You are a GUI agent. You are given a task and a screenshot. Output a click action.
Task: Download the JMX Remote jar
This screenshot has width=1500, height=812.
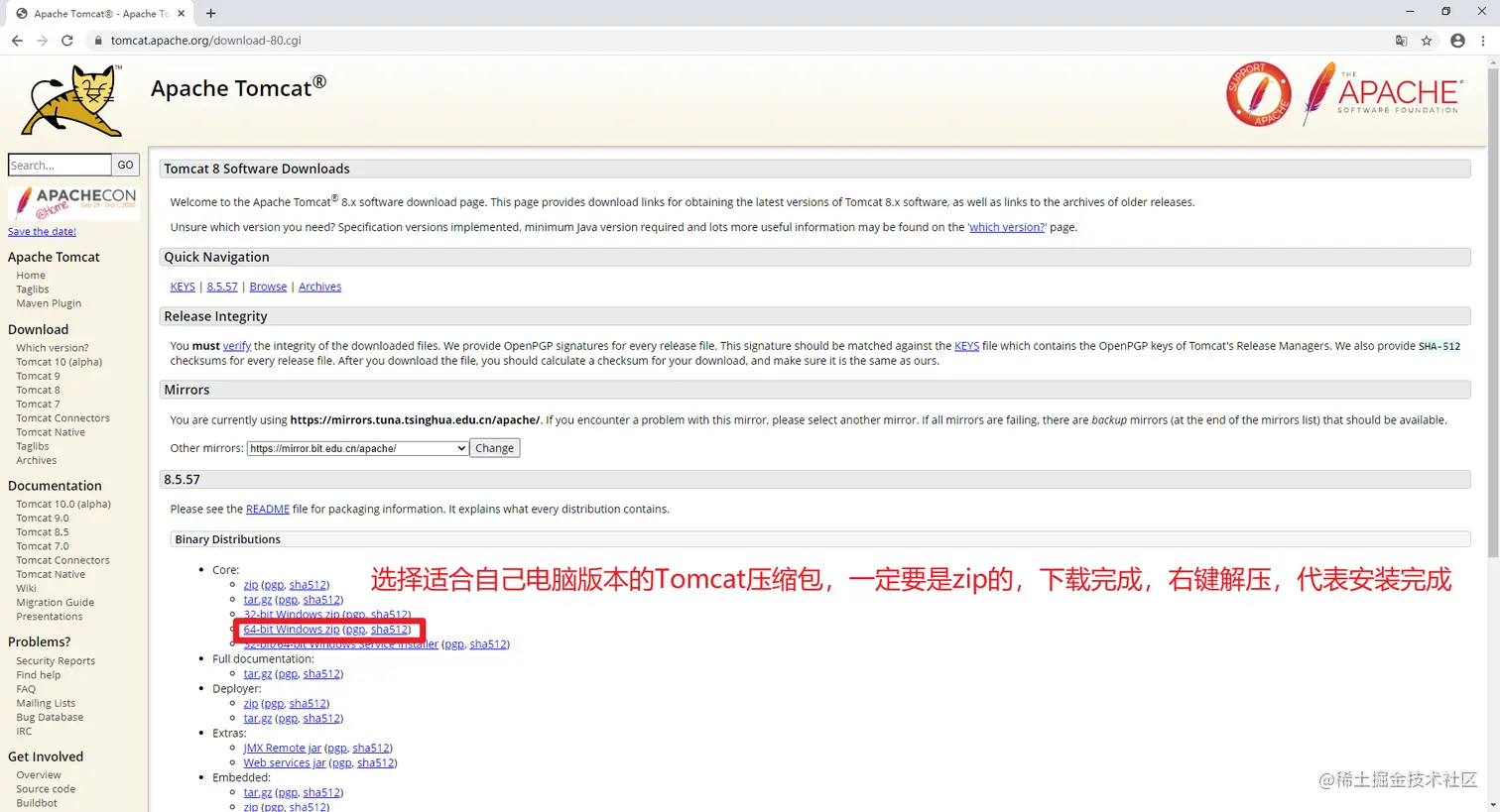pyautogui.click(x=283, y=749)
